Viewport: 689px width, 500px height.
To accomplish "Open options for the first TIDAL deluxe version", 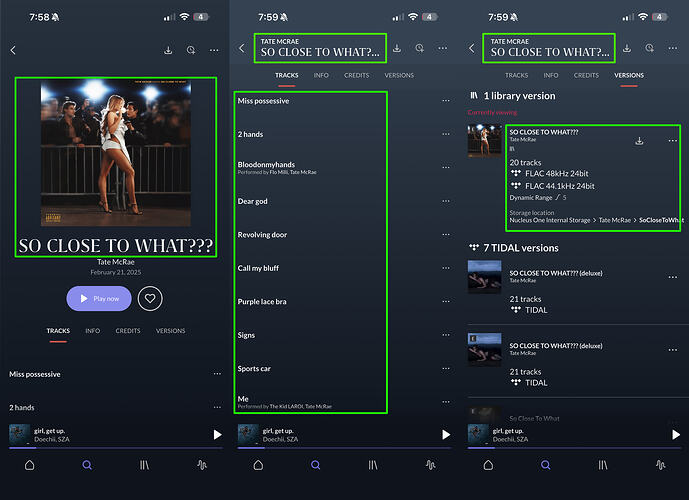I will pos(673,277).
